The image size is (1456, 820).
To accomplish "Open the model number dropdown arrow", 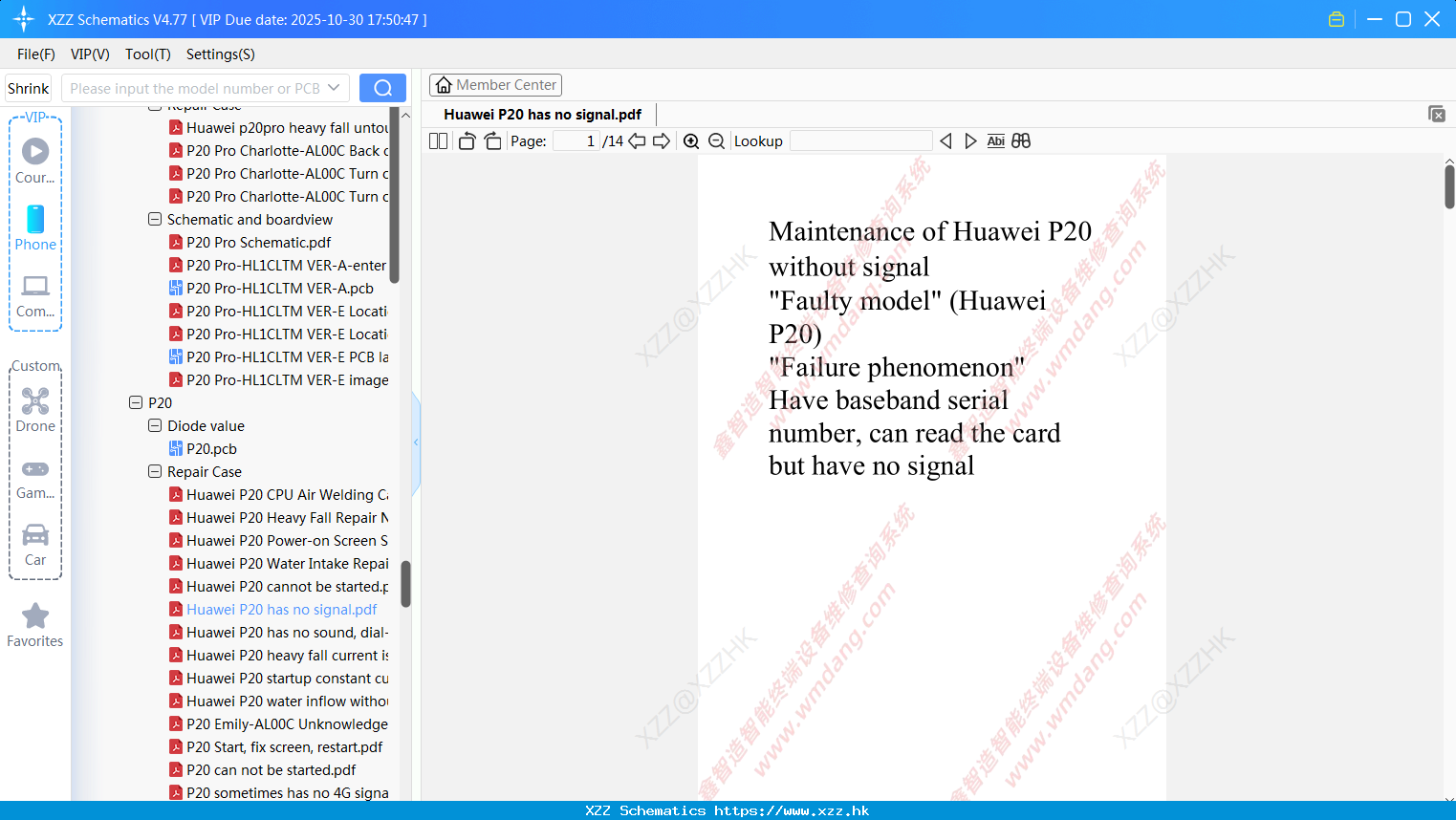I will click(x=334, y=88).
